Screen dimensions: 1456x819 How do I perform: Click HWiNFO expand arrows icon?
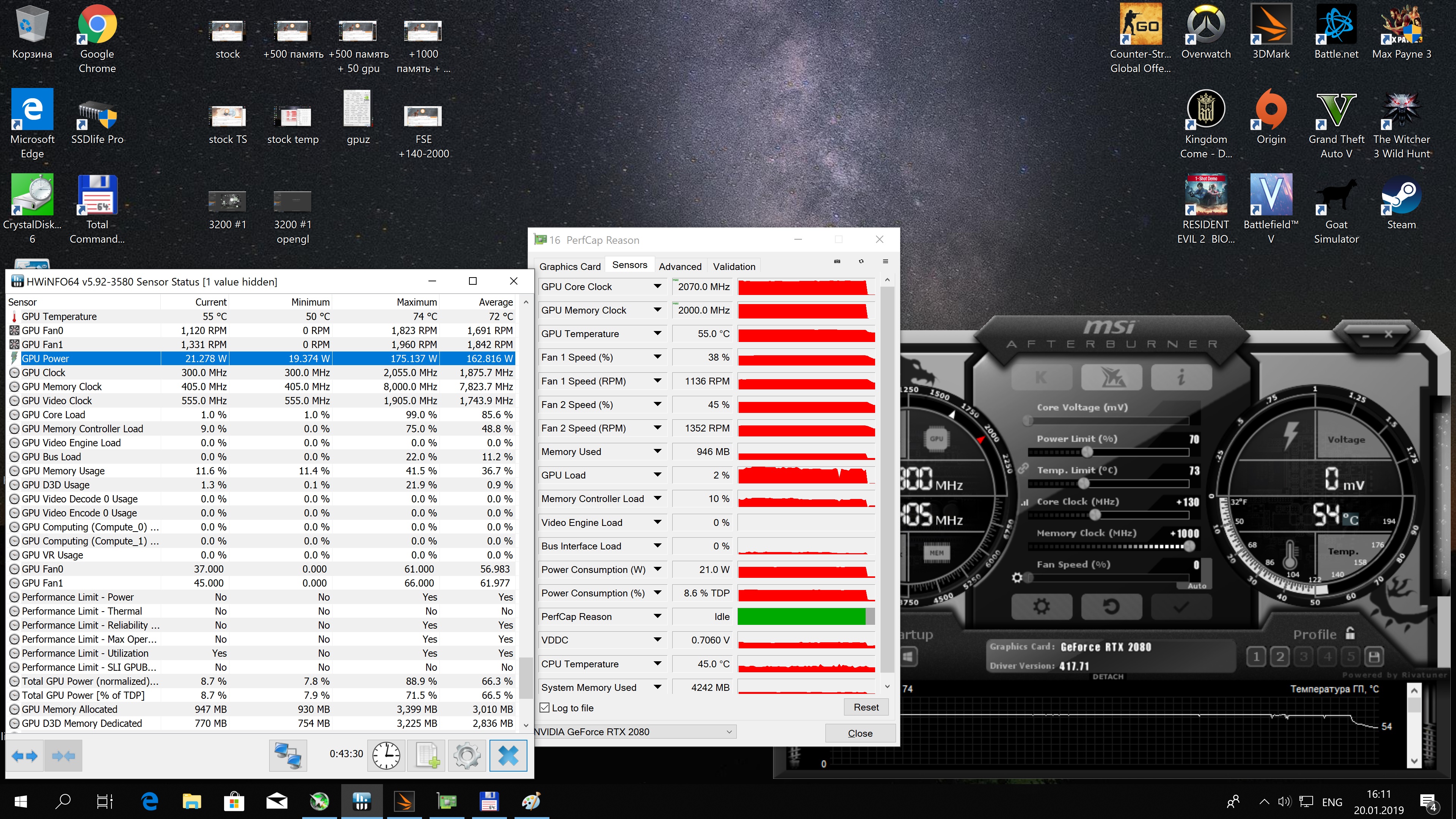click(x=24, y=756)
